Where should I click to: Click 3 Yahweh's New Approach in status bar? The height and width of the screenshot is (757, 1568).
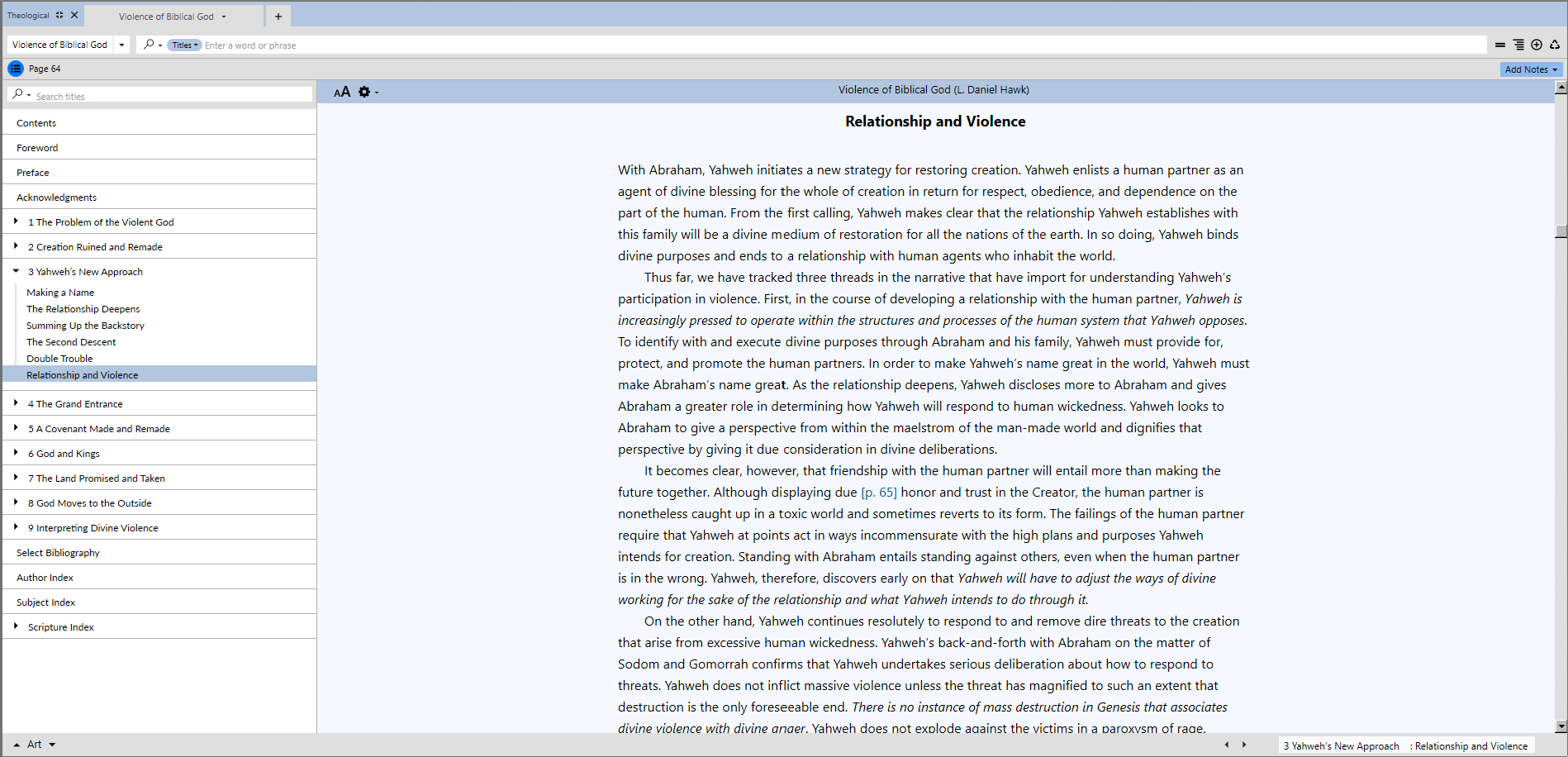coord(1341,746)
